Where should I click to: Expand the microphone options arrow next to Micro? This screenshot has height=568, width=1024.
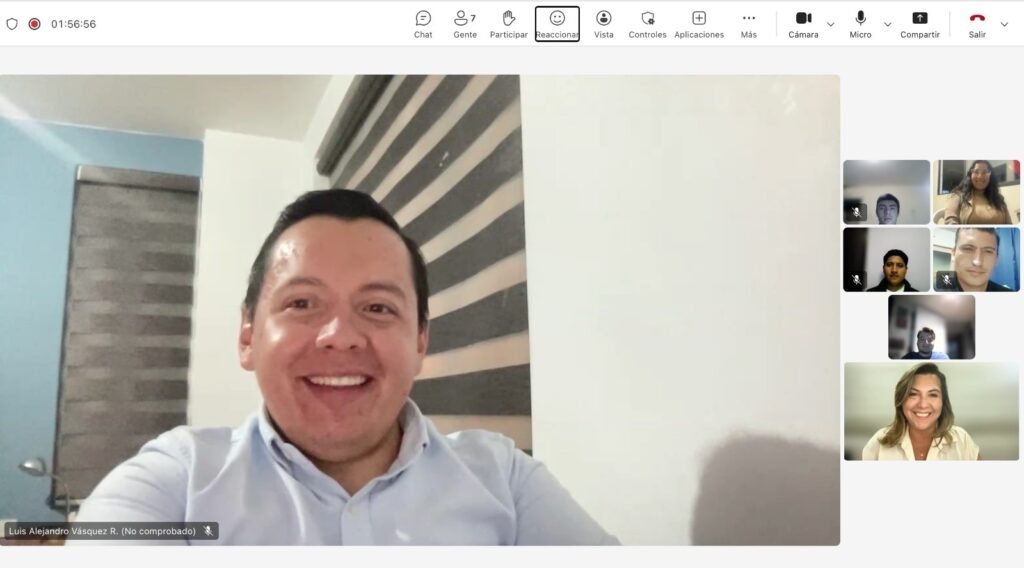(887, 24)
